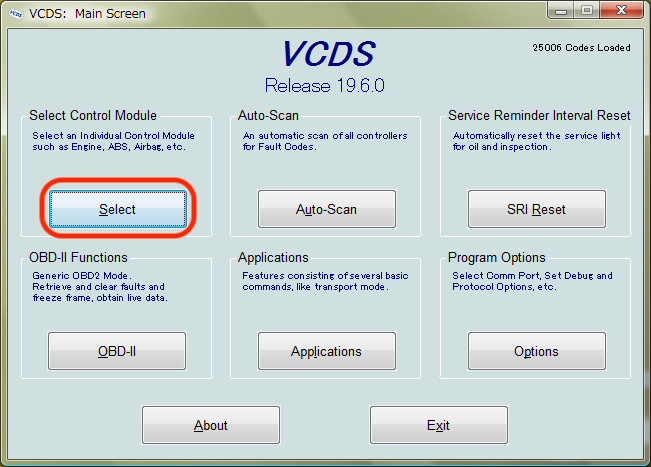The width and height of the screenshot is (651, 467).
Task: Click the 'Auto-Scan' group heading label
Action: click(268, 115)
